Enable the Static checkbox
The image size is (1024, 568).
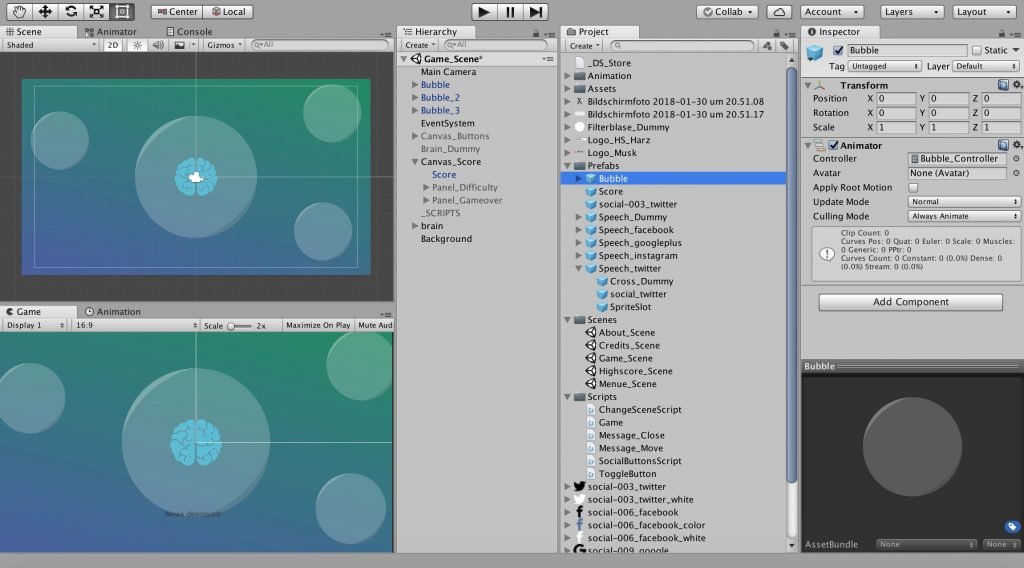[976, 50]
